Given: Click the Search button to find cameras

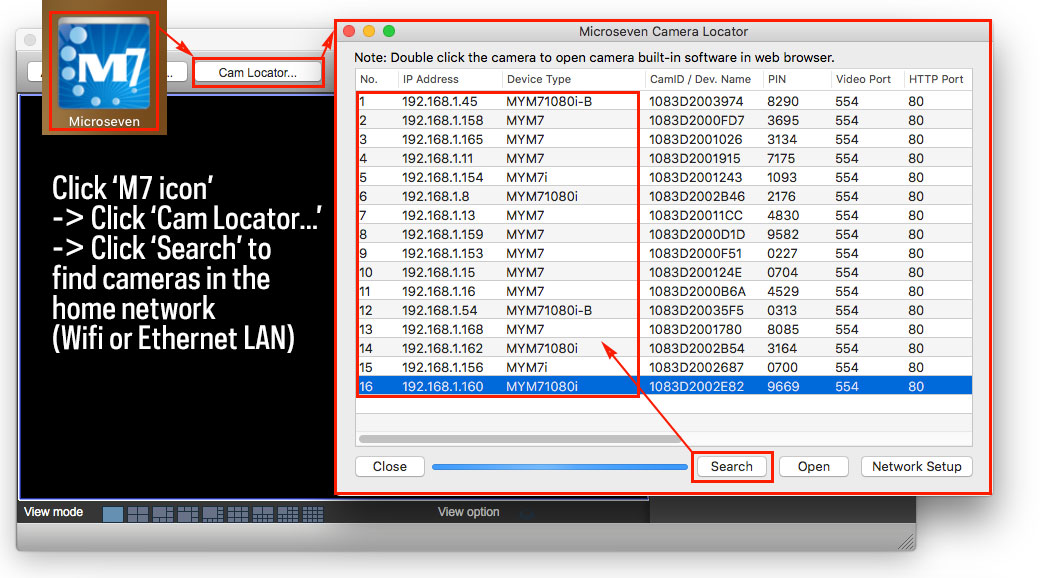Looking at the screenshot, I should [732, 466].
